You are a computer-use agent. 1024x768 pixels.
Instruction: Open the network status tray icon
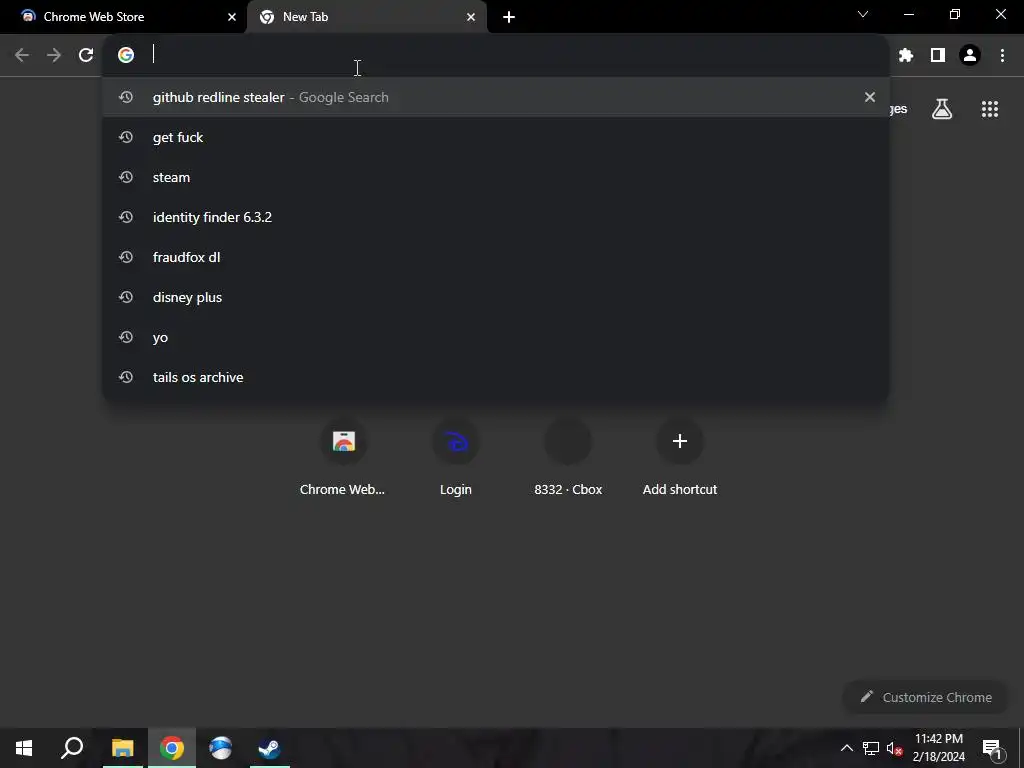tap(871, 748)
